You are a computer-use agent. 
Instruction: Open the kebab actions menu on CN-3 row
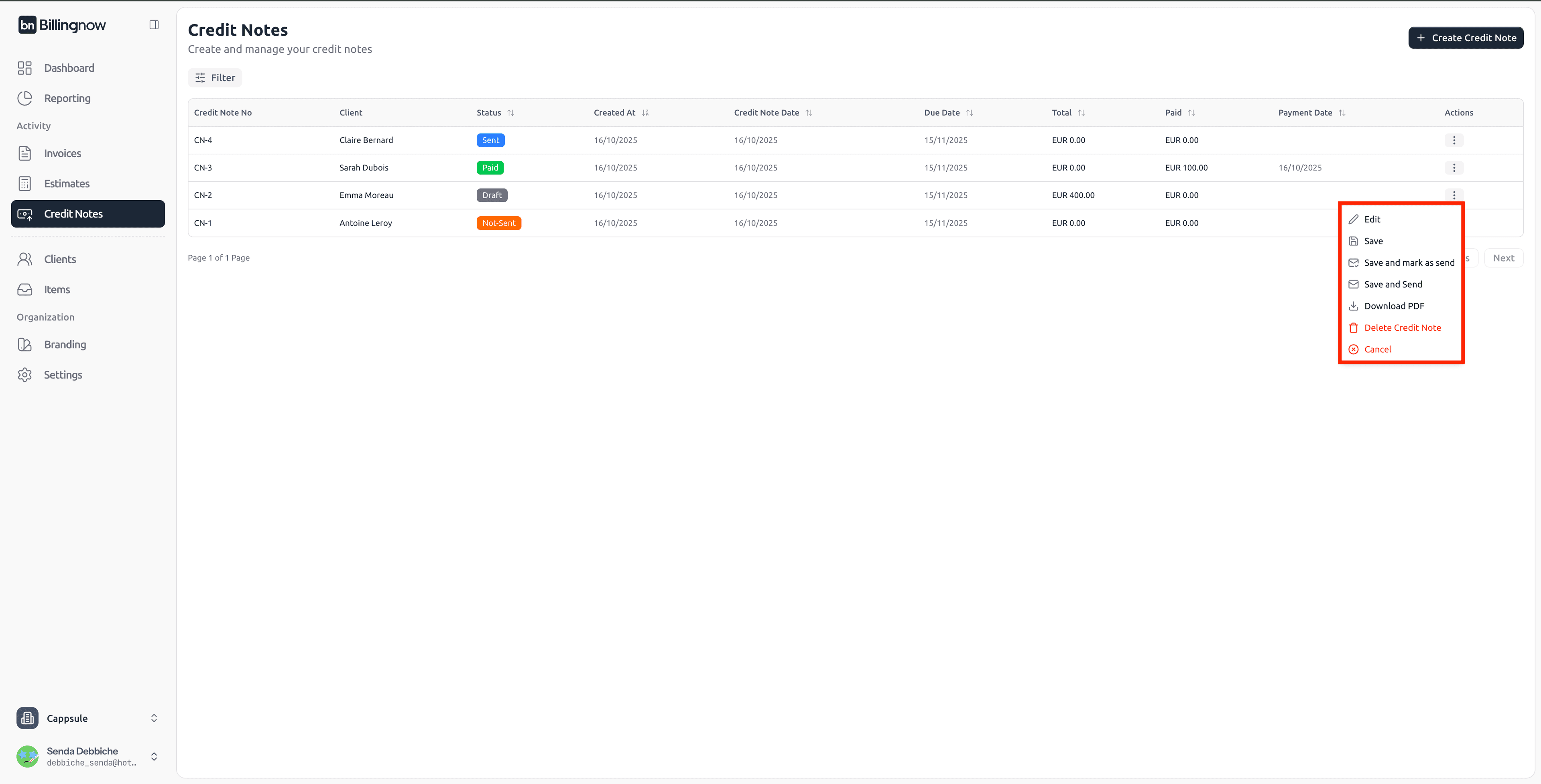(1454, 167)
